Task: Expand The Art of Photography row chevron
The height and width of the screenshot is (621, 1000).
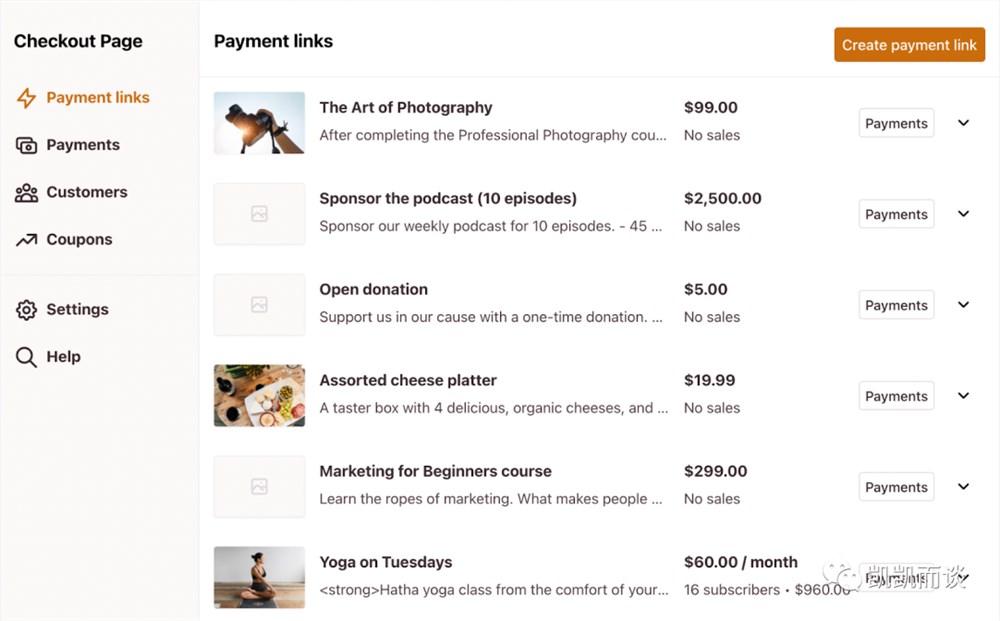Action: pos(964,122)
